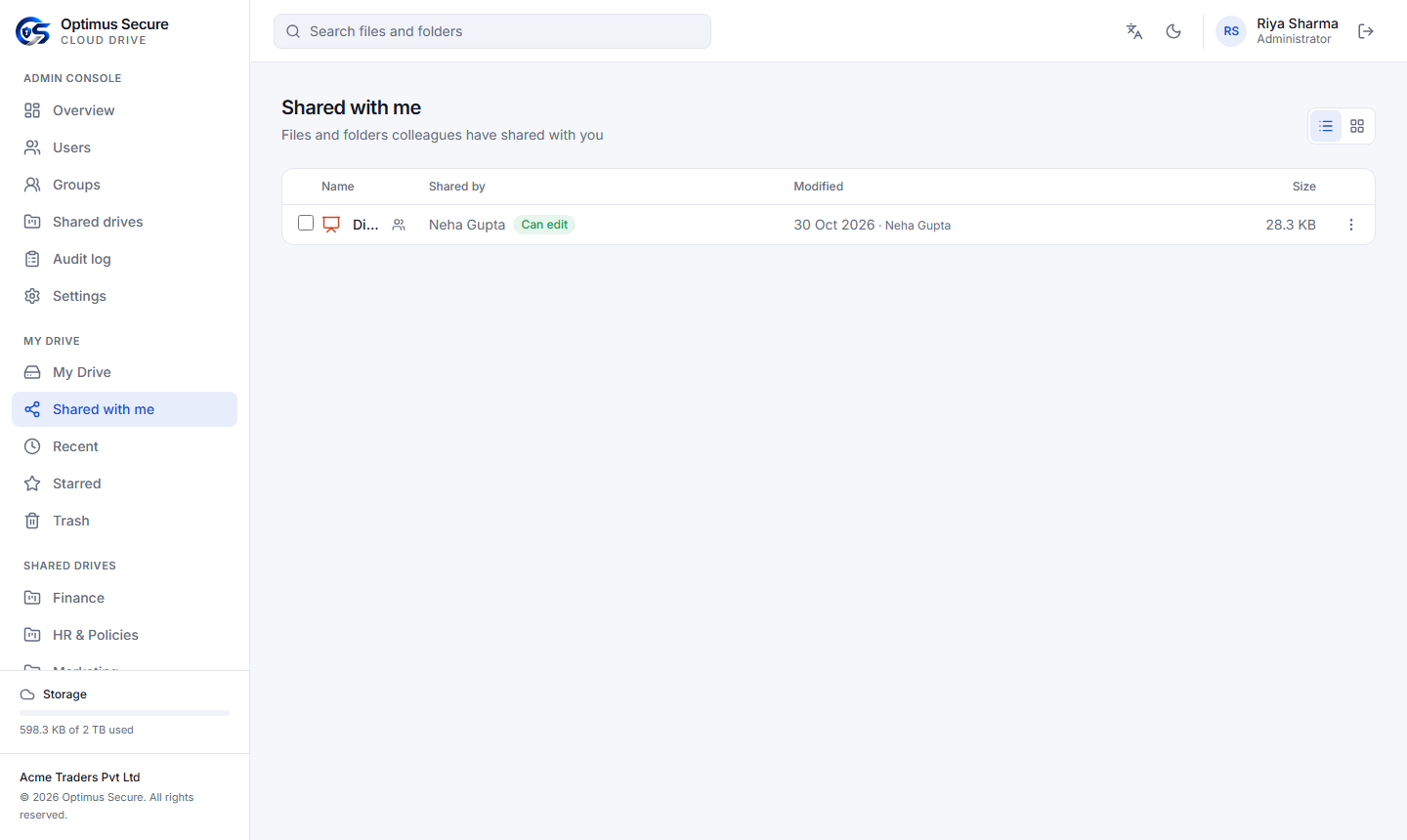Viewport: 1407px width, 840px height.
Task: View the Audit log
Action: pos(125,259)
